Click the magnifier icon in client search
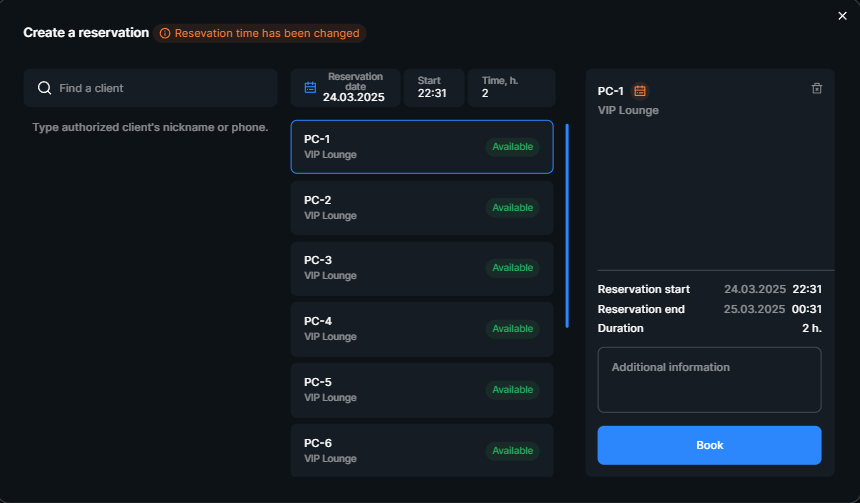The image size is (860, 503). coord(44,88)
